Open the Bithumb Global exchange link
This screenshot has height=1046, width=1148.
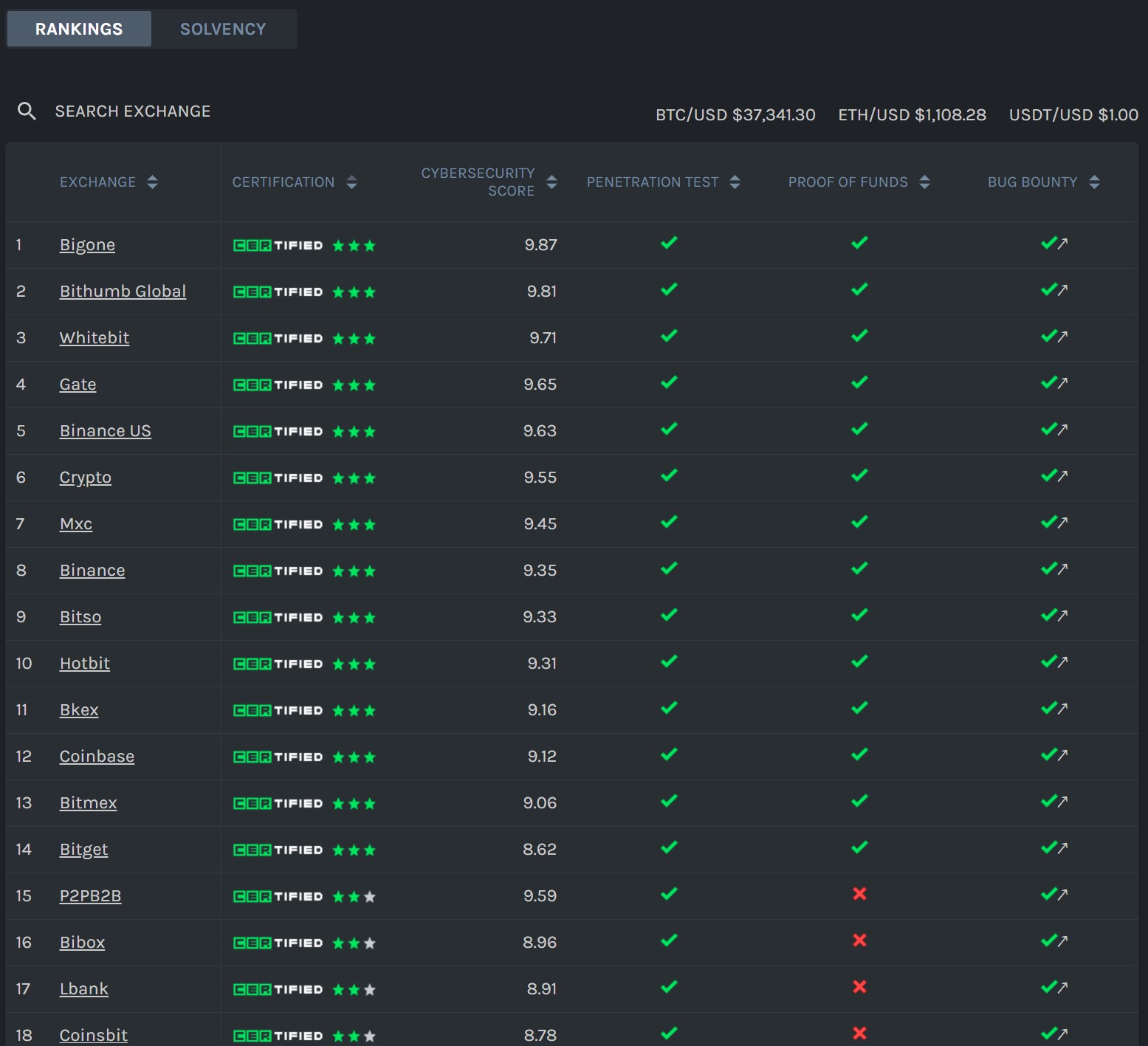(123, 292)
